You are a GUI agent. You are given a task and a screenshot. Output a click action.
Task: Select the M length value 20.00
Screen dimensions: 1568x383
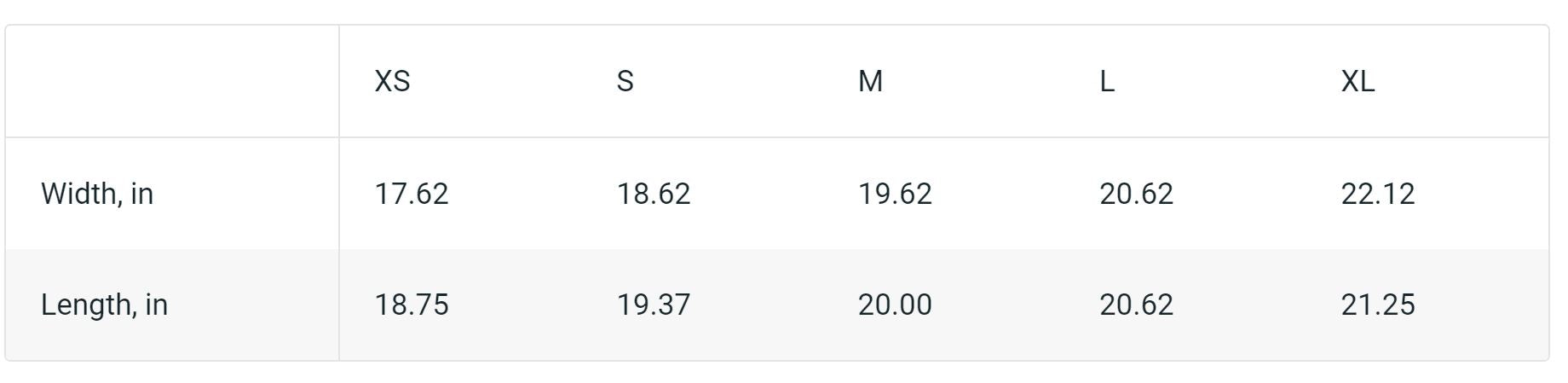(895, 305)
